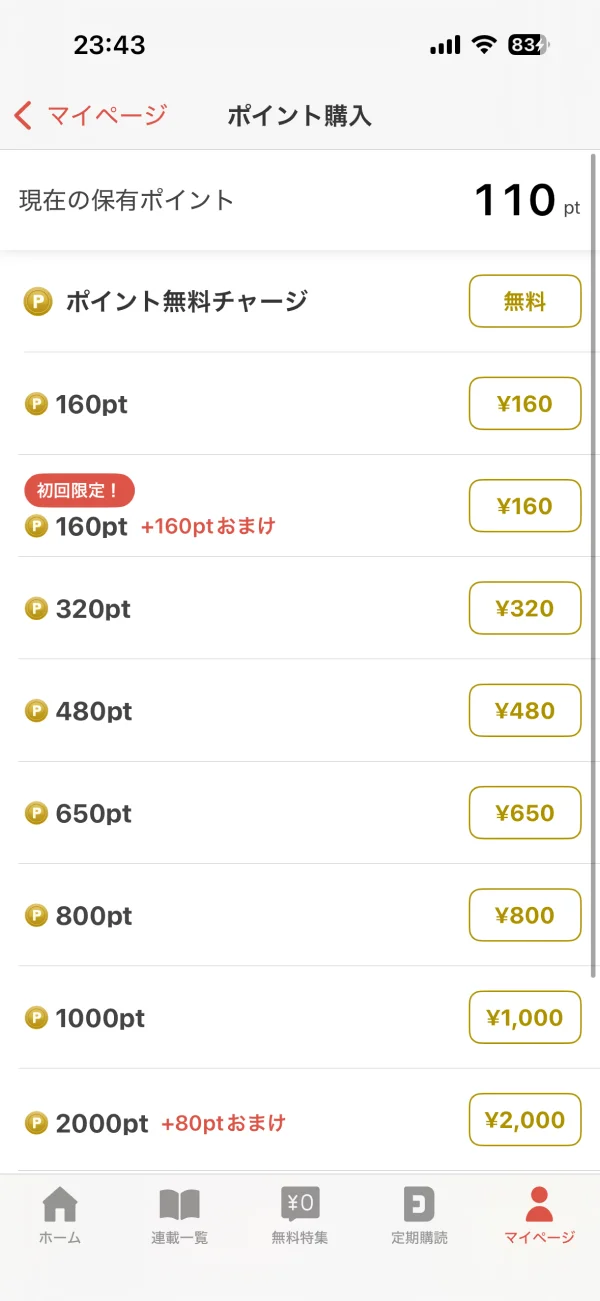Screen dimensions: 600x1301
Task: Tap the gold coin icon next to ポイント無料チャージ
Action: 38,300
